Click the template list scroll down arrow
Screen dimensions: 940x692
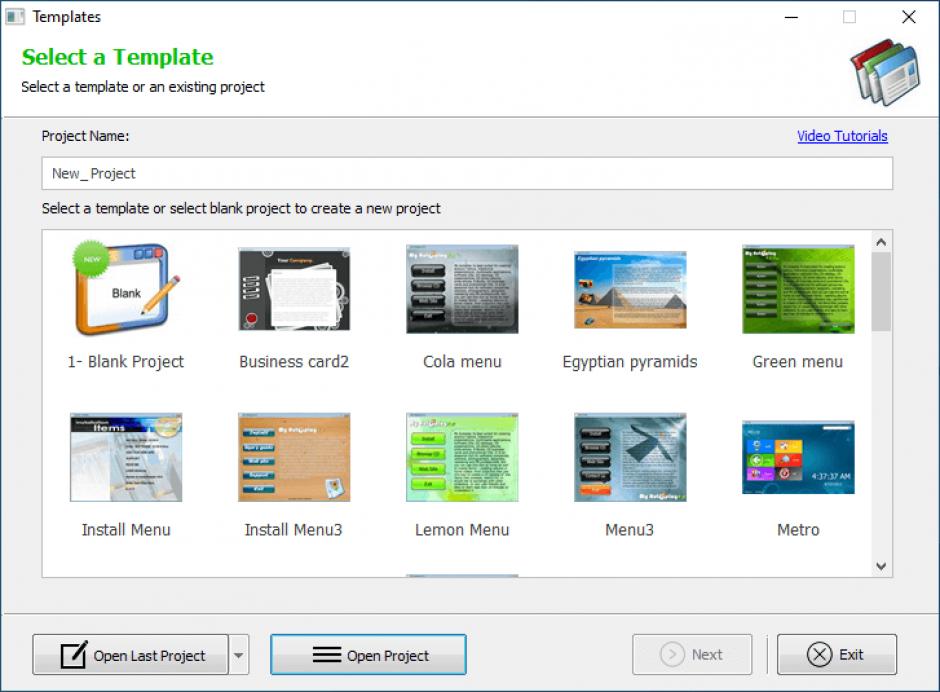(881, 566)
